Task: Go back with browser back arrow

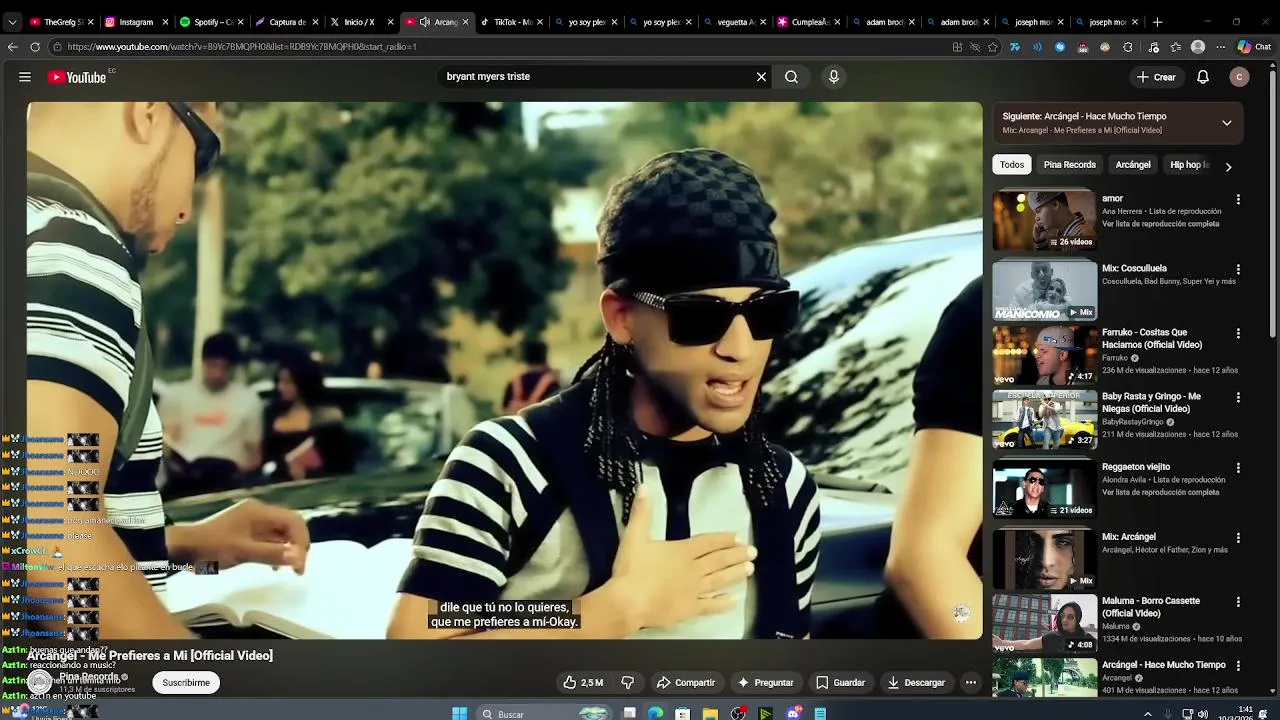Action: [12, 47]
